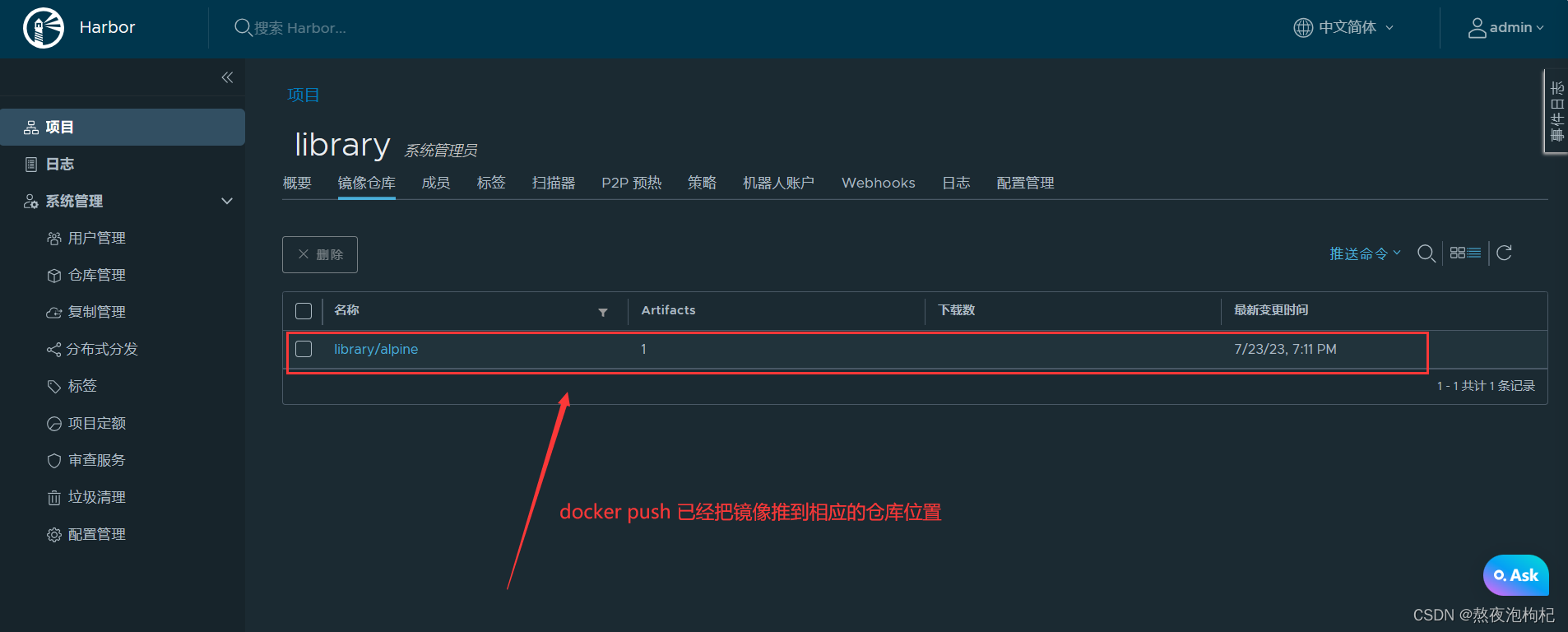The width and height of the screenshot is (1568, 632).
Task: Switch to the project 配置管理 tab
Action: [x=1025, y=183]
